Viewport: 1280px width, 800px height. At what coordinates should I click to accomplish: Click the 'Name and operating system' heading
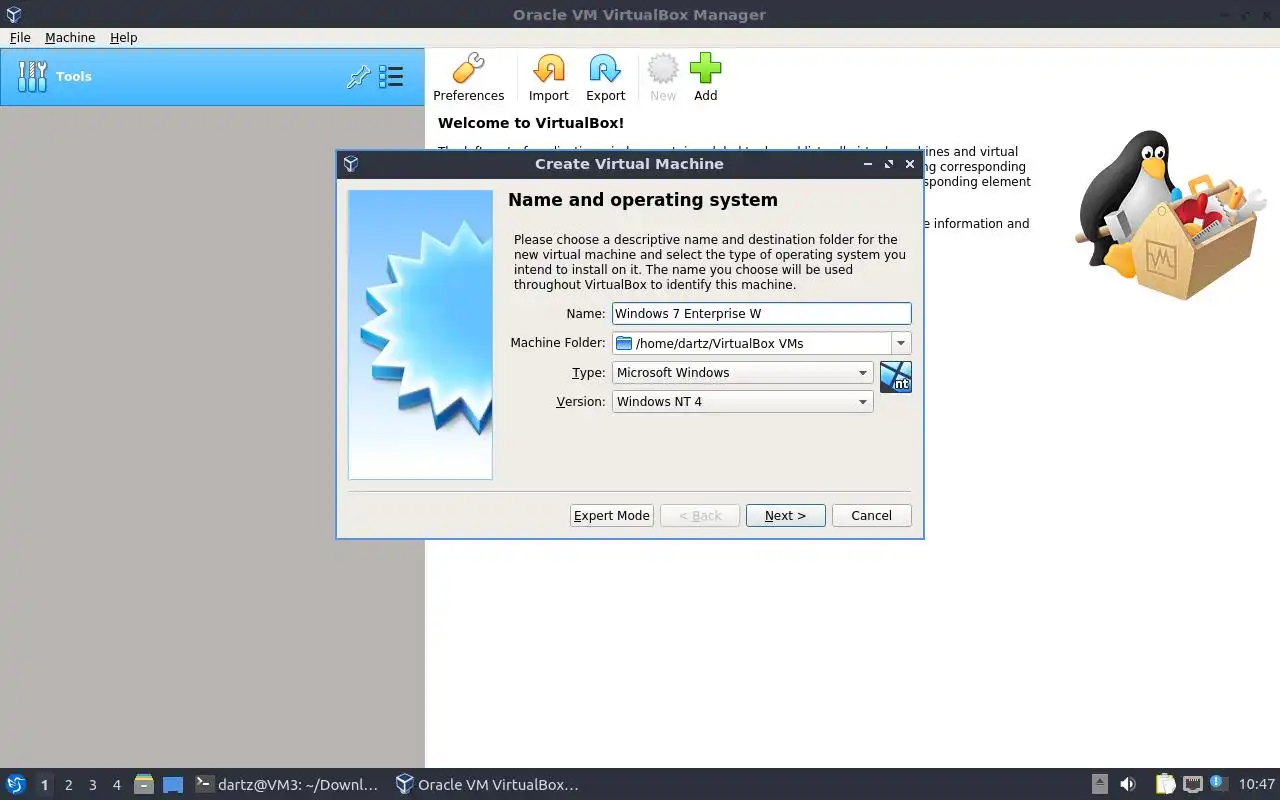point(643,200)
